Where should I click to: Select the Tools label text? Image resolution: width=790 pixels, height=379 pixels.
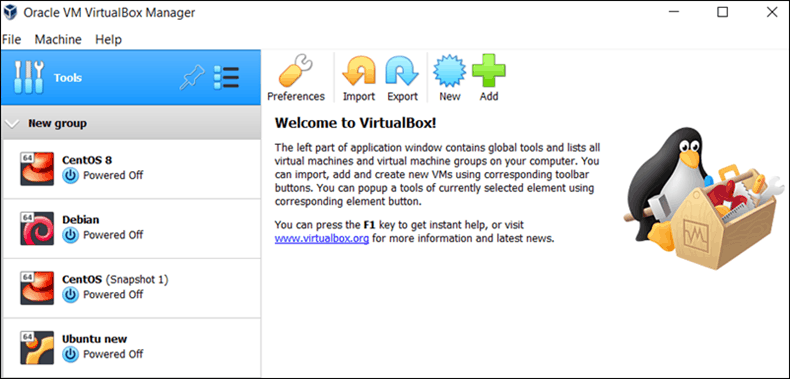pyautogui.click(x=68, y=78)
